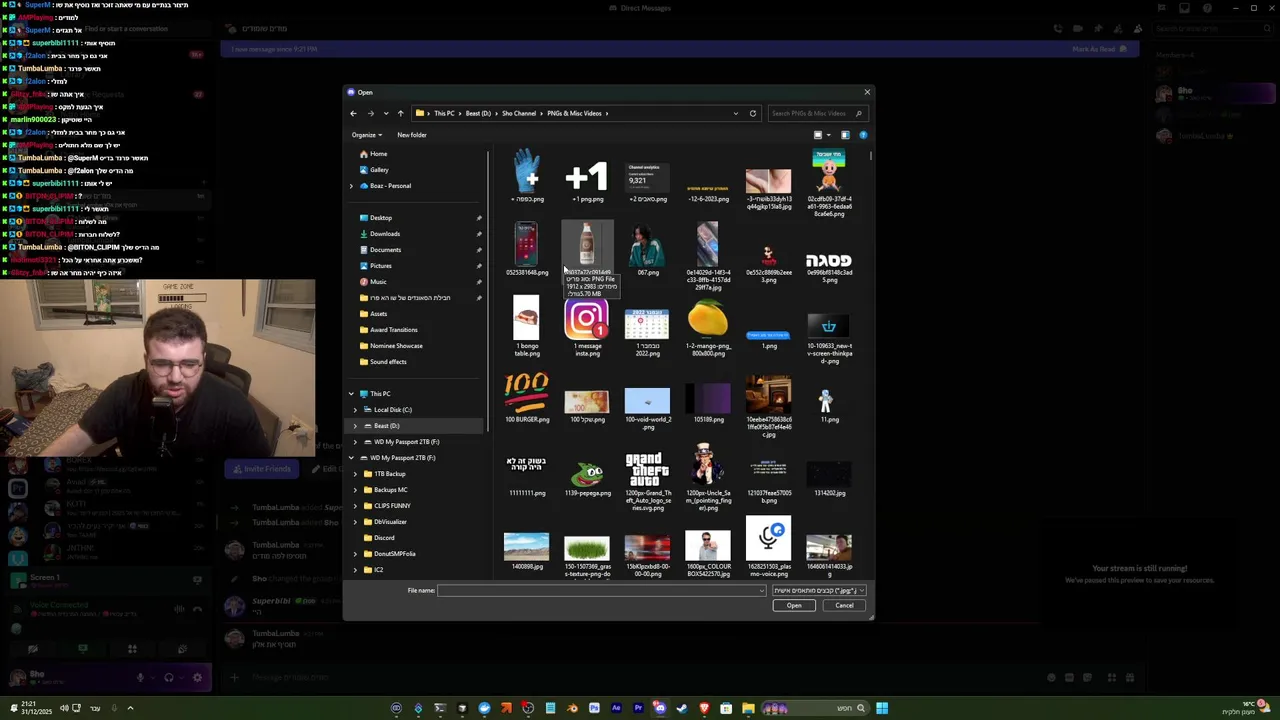This screenshot has height=720, width=1280.
Task: Click the Cancel button
Action: pyautogui.click(x=844, y=606)
